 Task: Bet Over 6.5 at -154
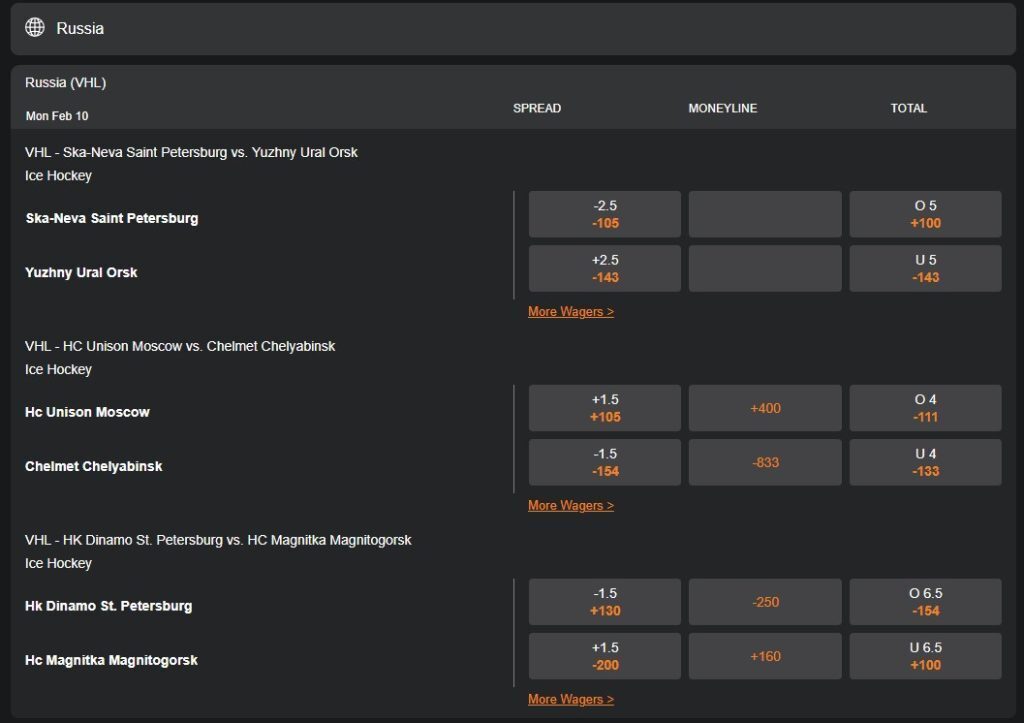point(925,602)
